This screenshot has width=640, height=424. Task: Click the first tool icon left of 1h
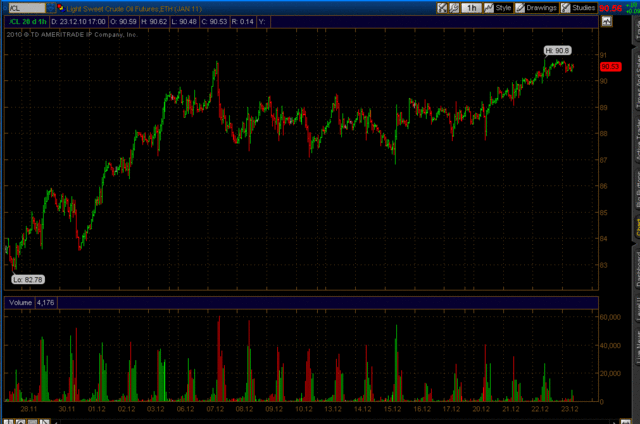(441, 8)
